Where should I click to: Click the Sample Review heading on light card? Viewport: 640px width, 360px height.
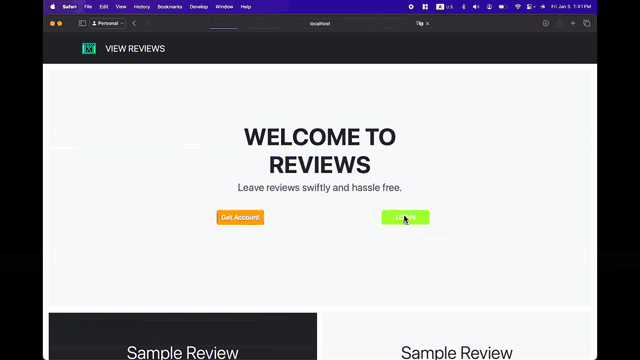457,352
